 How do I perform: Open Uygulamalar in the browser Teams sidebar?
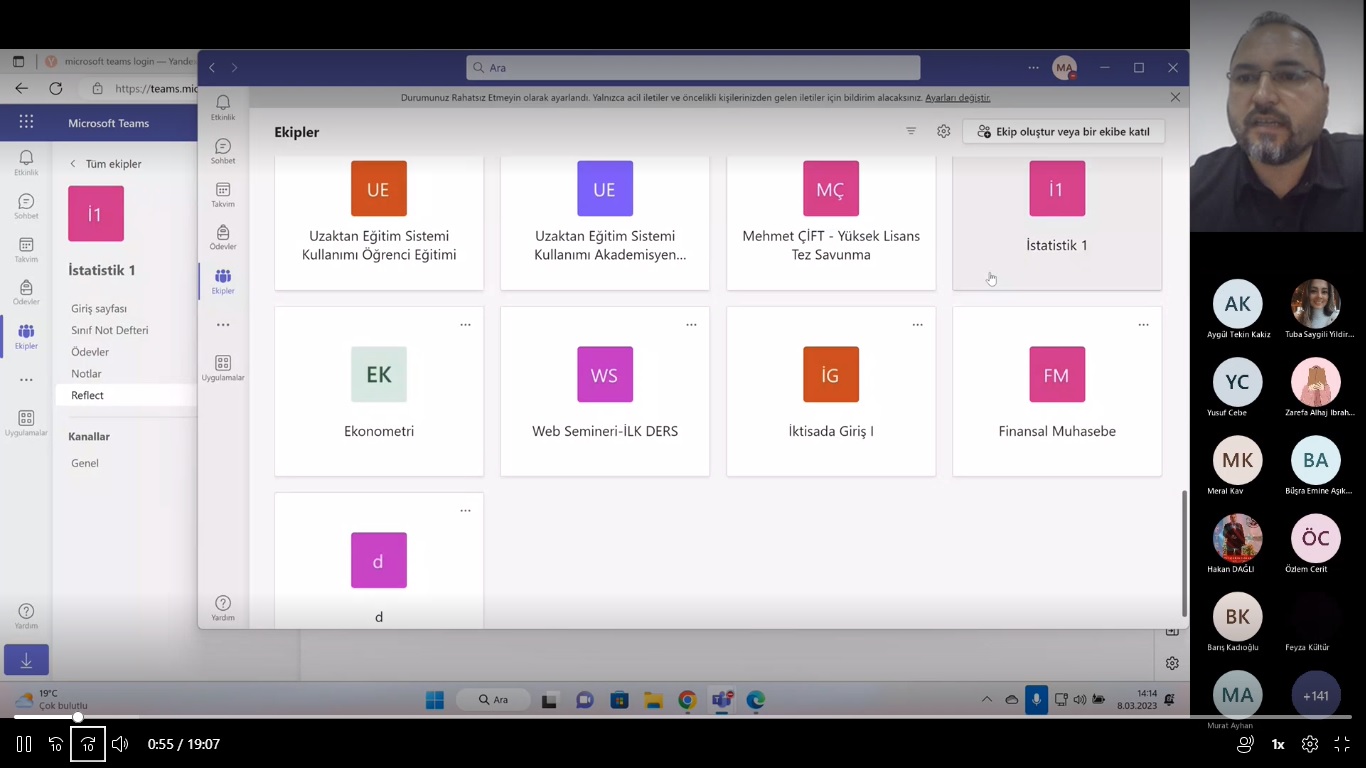[x=26, y=423]
